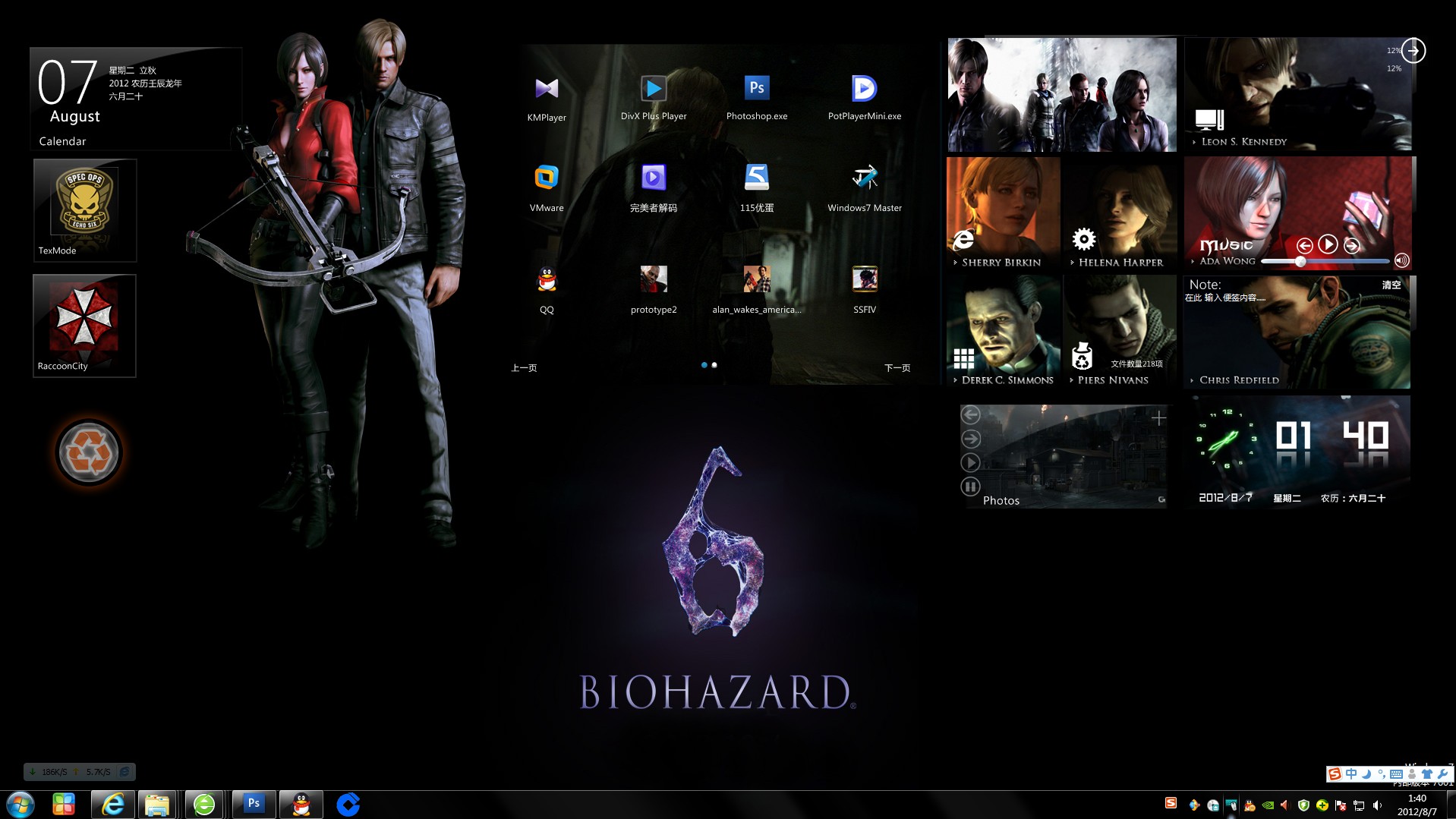Open the Sogou skin shirt icon
Viewport: 1456px width, 819px height.
tap(1426, 774)
